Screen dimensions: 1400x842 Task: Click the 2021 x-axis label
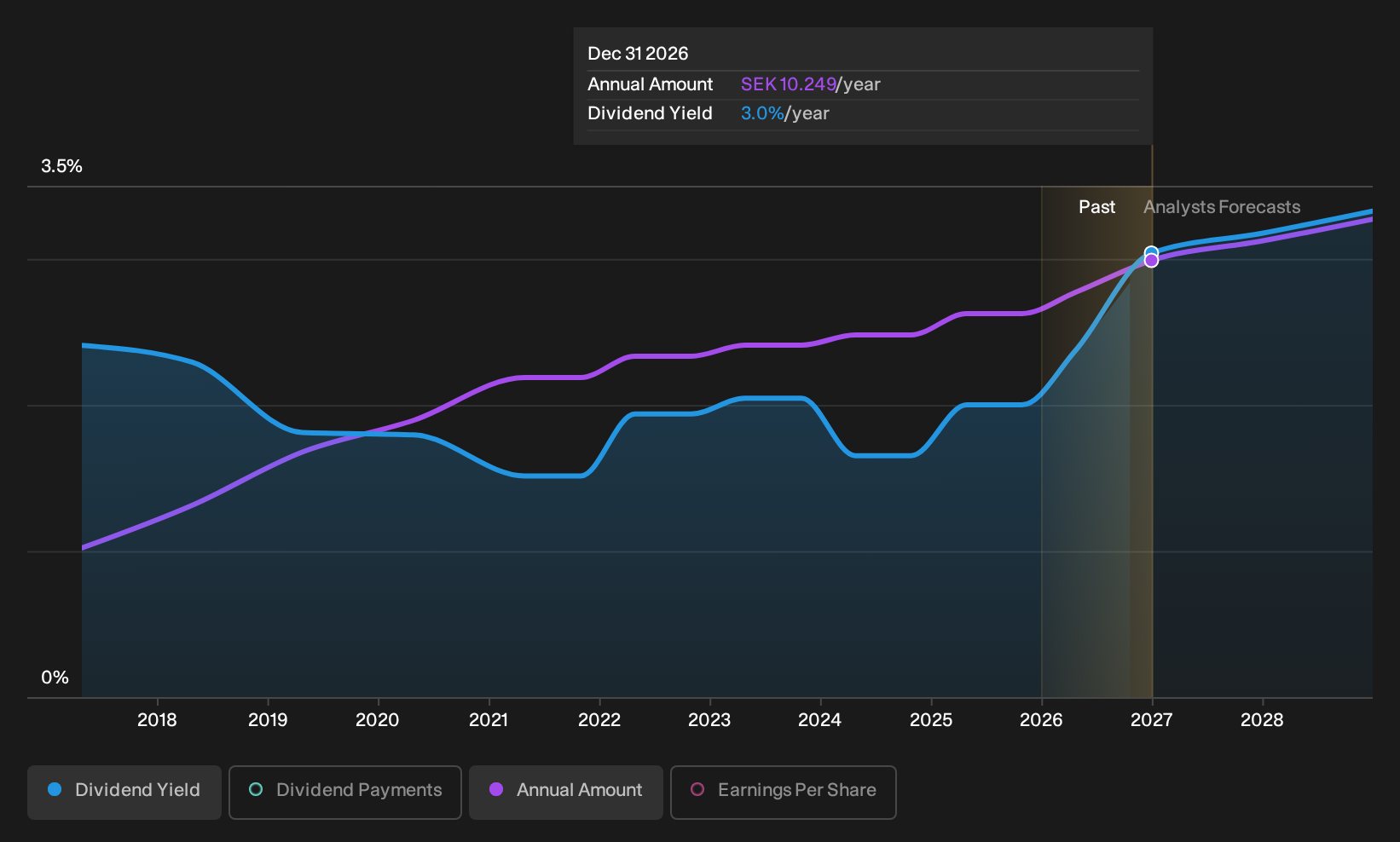pyautogui.click(x=489, y=720)
